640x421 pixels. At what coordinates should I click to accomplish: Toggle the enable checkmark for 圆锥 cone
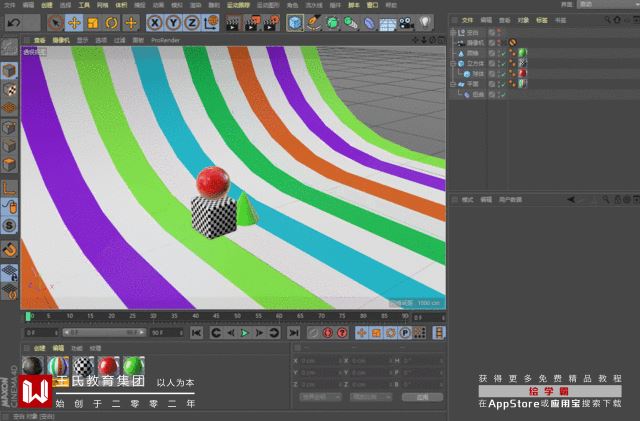pos(503,53)
